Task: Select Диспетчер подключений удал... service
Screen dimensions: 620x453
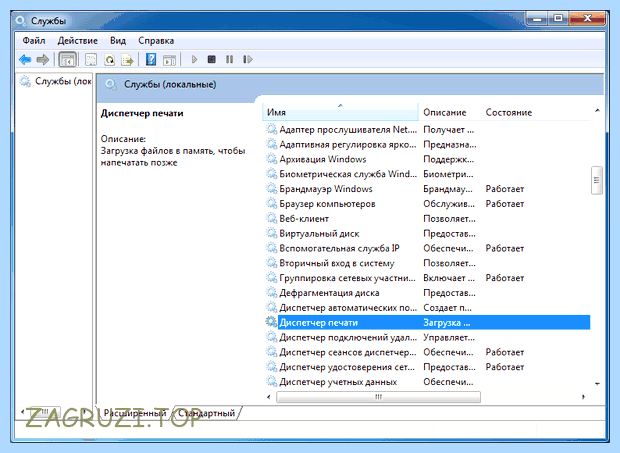Action: pyautogui.click(x=348, y=337)
